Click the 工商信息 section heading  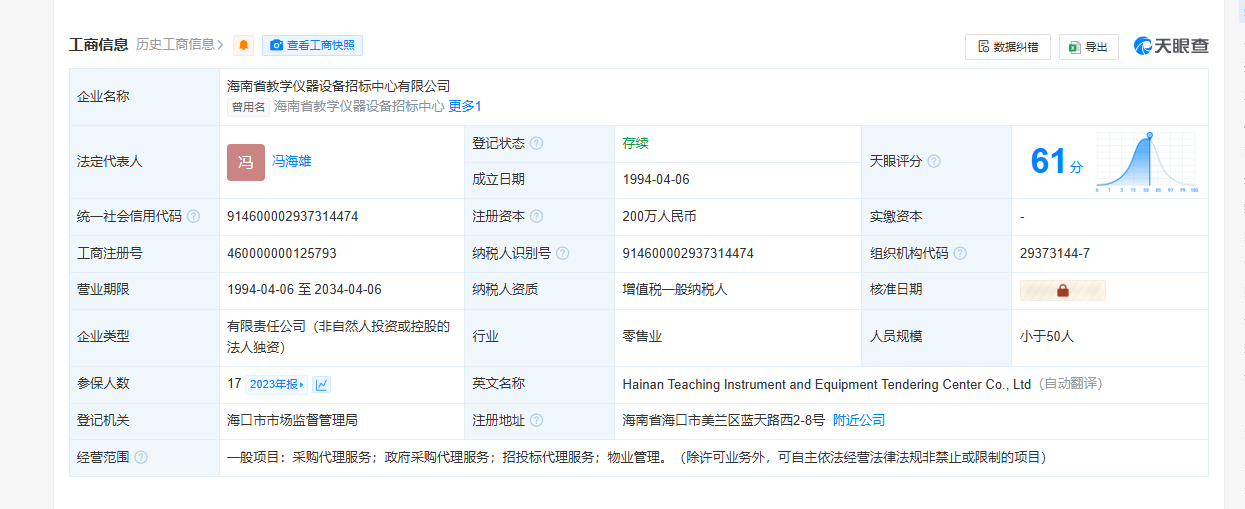click(98, 44)
